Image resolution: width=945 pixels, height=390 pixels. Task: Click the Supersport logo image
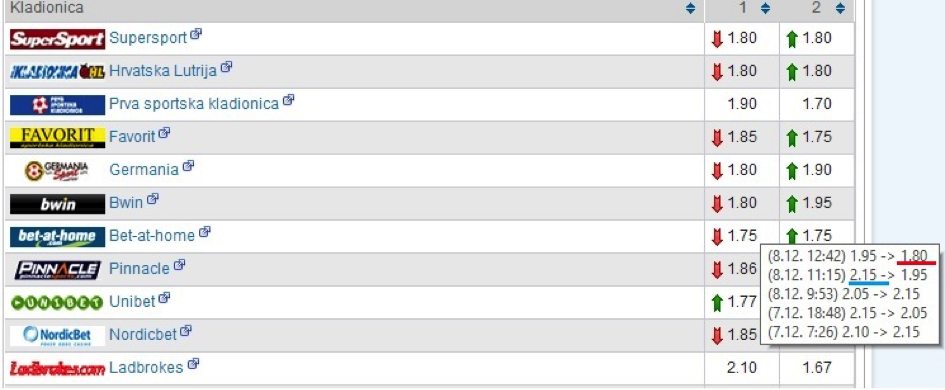(57, 39)
